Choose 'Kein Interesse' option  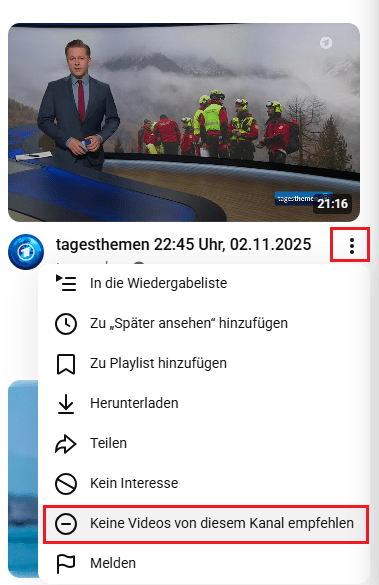click(204, 483)
